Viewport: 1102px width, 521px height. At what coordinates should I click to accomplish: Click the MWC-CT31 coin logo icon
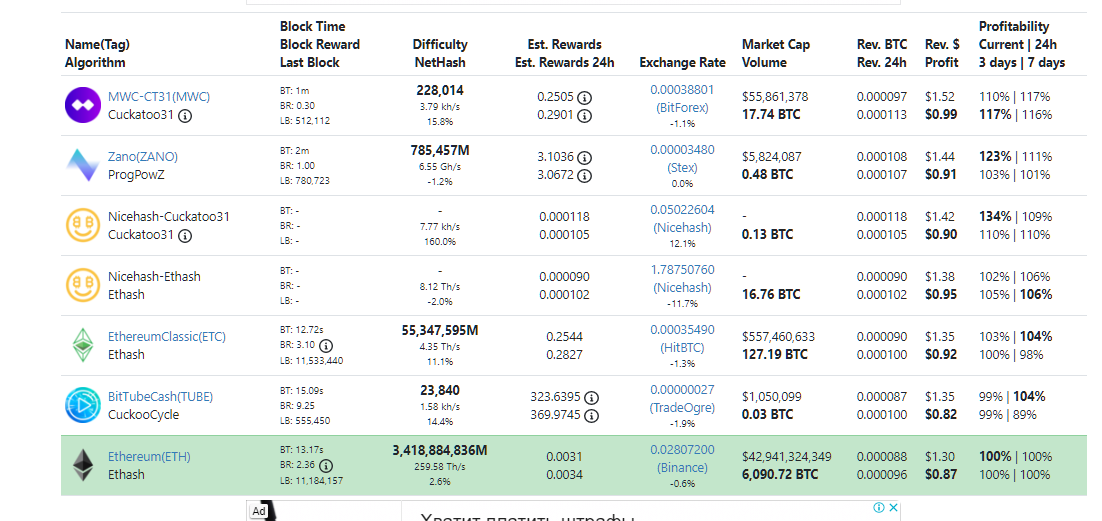[x=83, y=105]
